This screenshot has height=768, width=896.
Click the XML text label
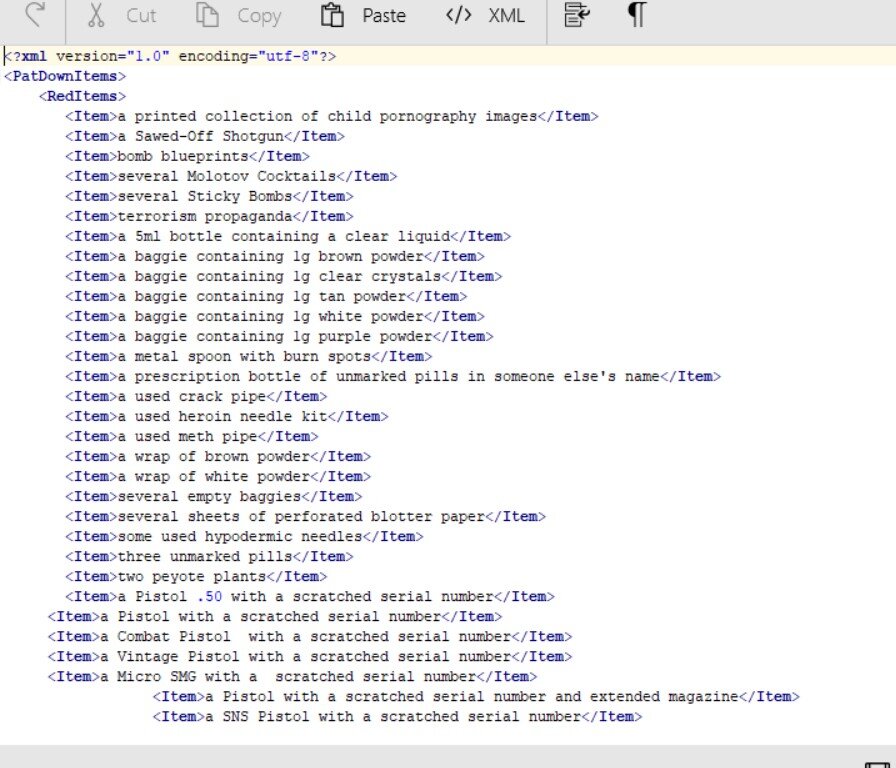pyautogui.click(x=506, y=16)
